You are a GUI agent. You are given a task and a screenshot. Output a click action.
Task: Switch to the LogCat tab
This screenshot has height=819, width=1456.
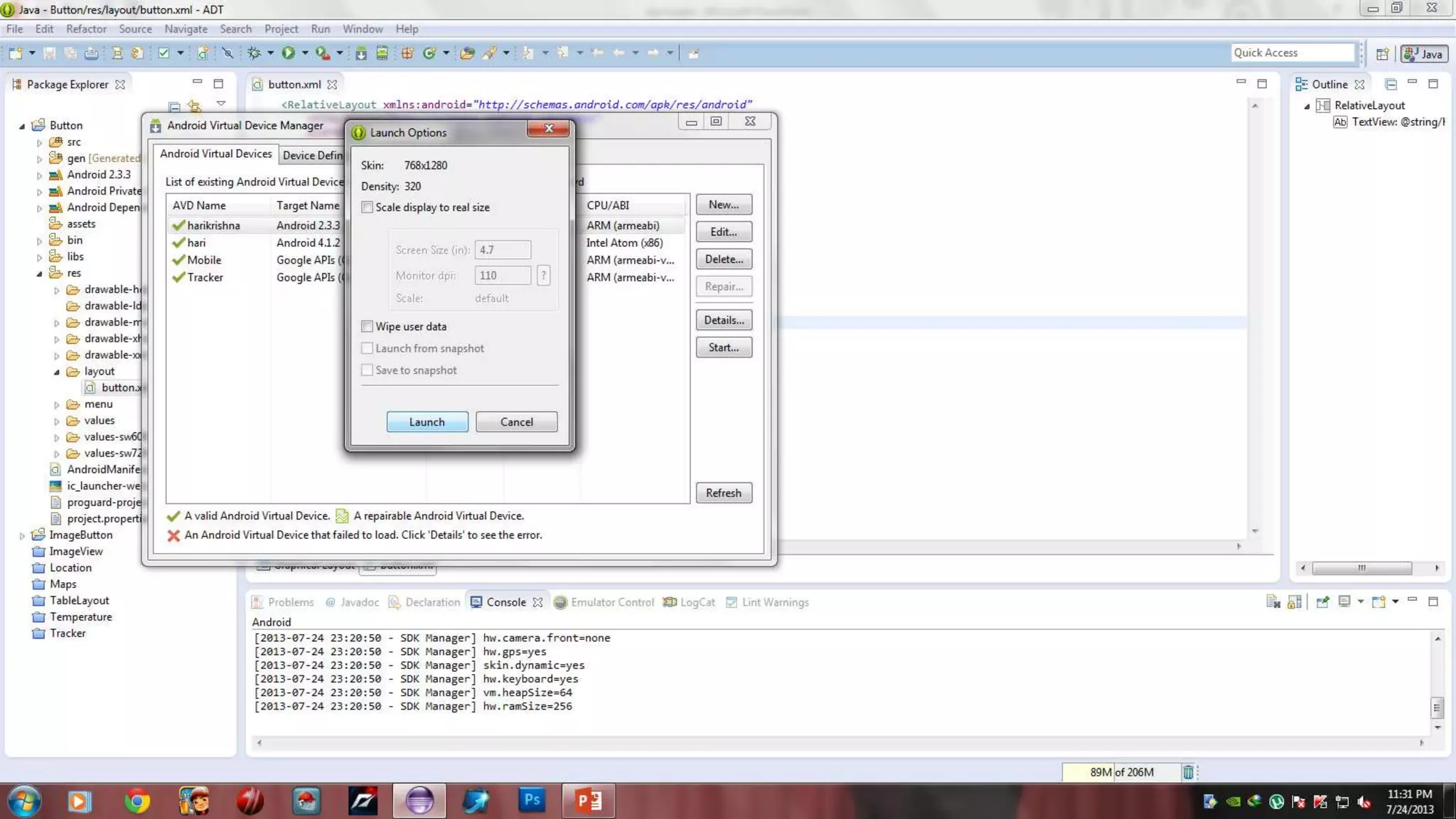tap(690, 602)
